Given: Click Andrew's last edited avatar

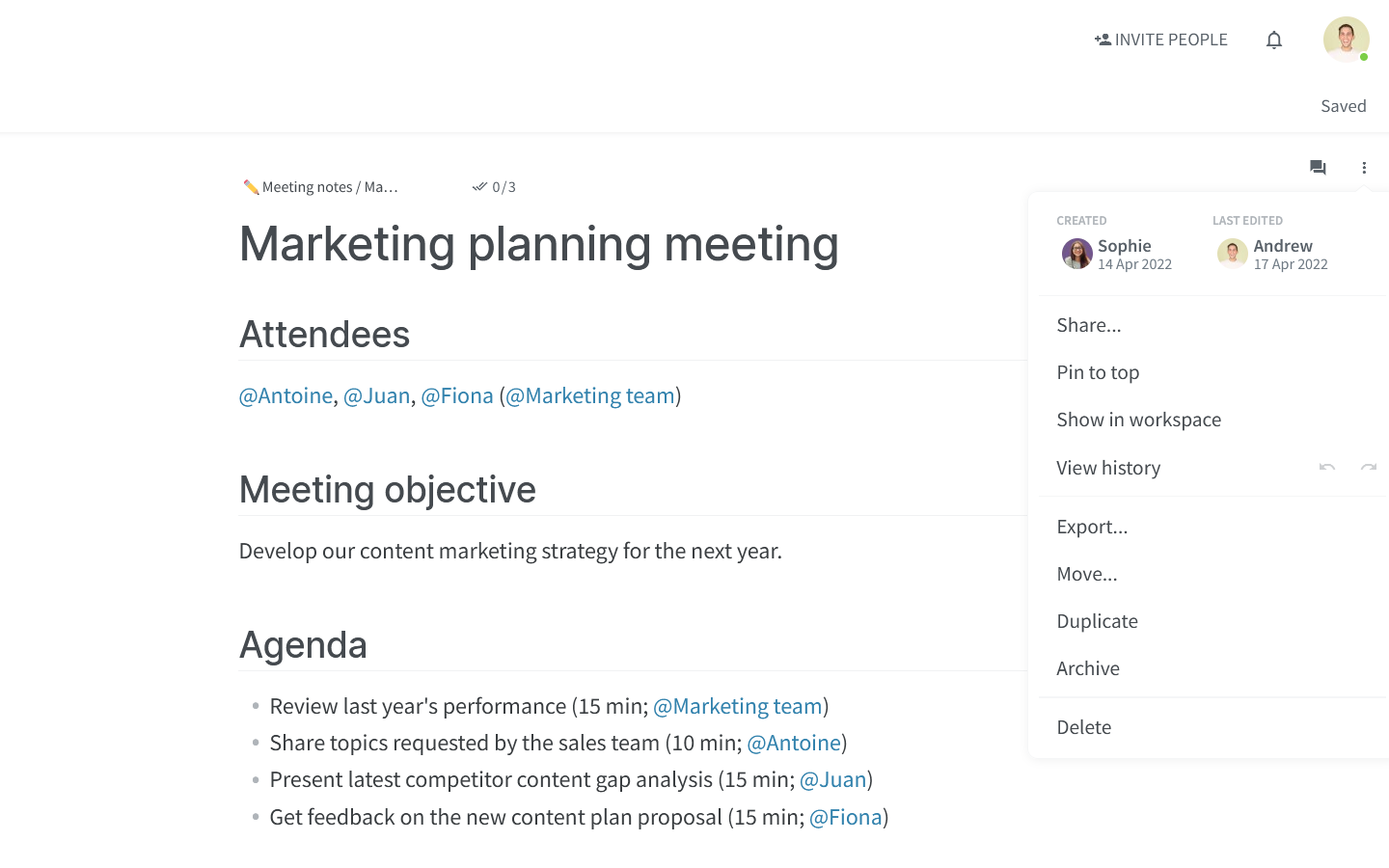Looking at the screenshot, I should coord(1233,254).
